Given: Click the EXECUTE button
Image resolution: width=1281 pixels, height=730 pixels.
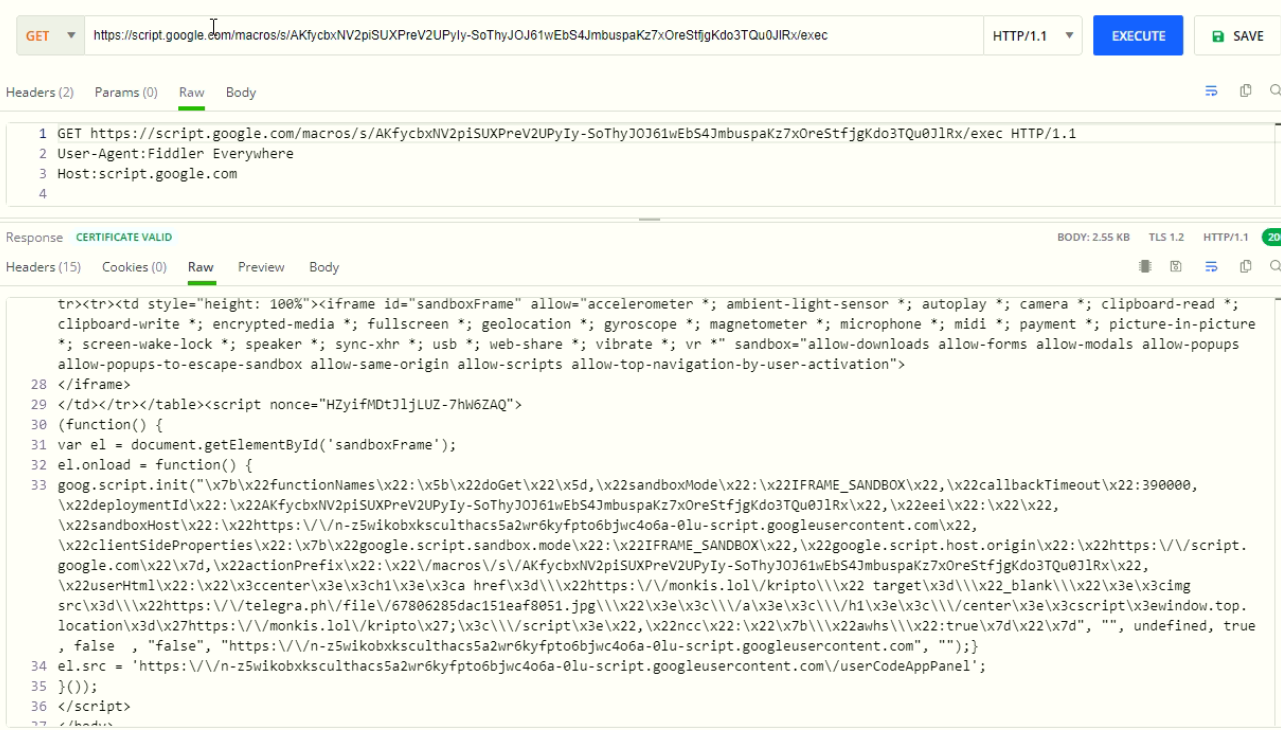Looking at the screenshot, I should (x=1138, y=35).
